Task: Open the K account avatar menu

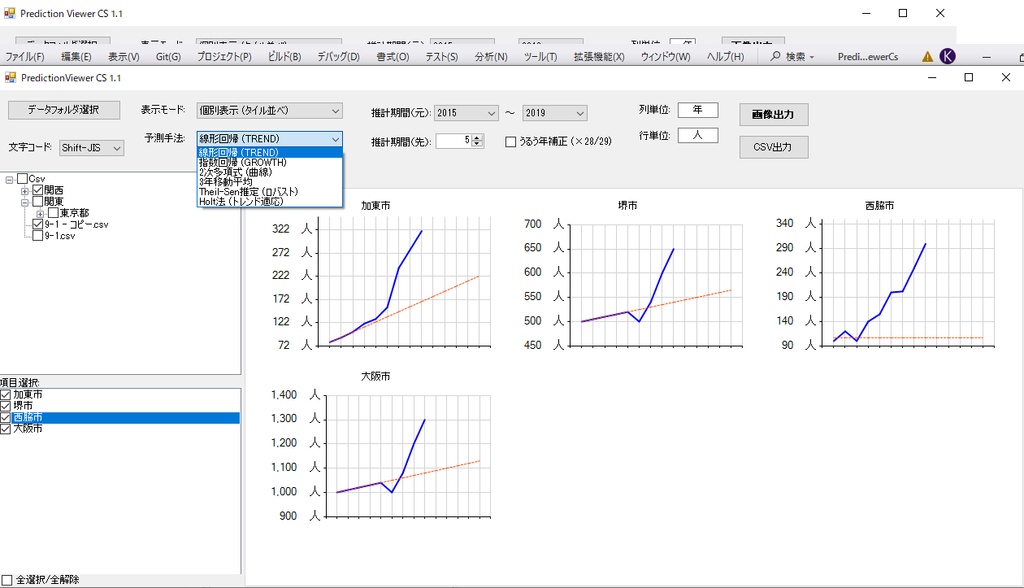Action: 948,57
